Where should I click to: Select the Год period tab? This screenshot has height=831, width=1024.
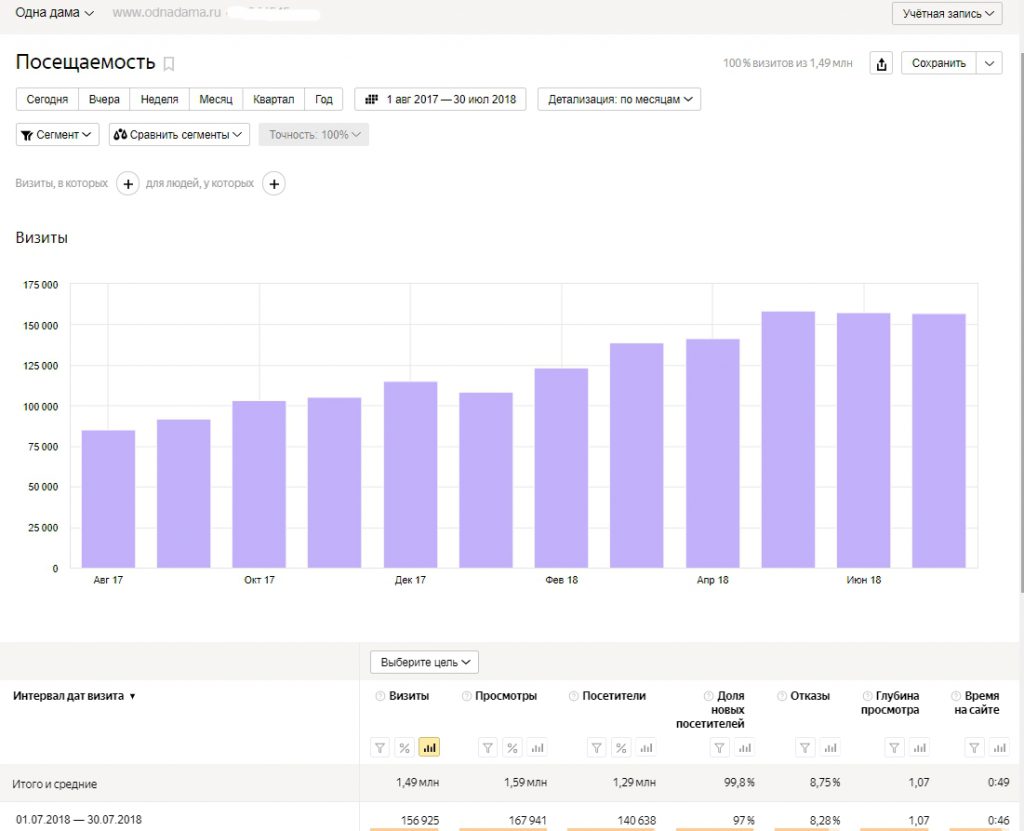323,99
